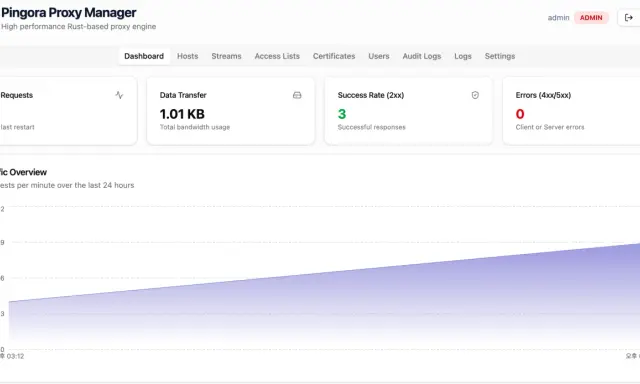Screen dimensions: 640x384
Task: Open the Dashboard tab
Action: (x=144, y=56)
